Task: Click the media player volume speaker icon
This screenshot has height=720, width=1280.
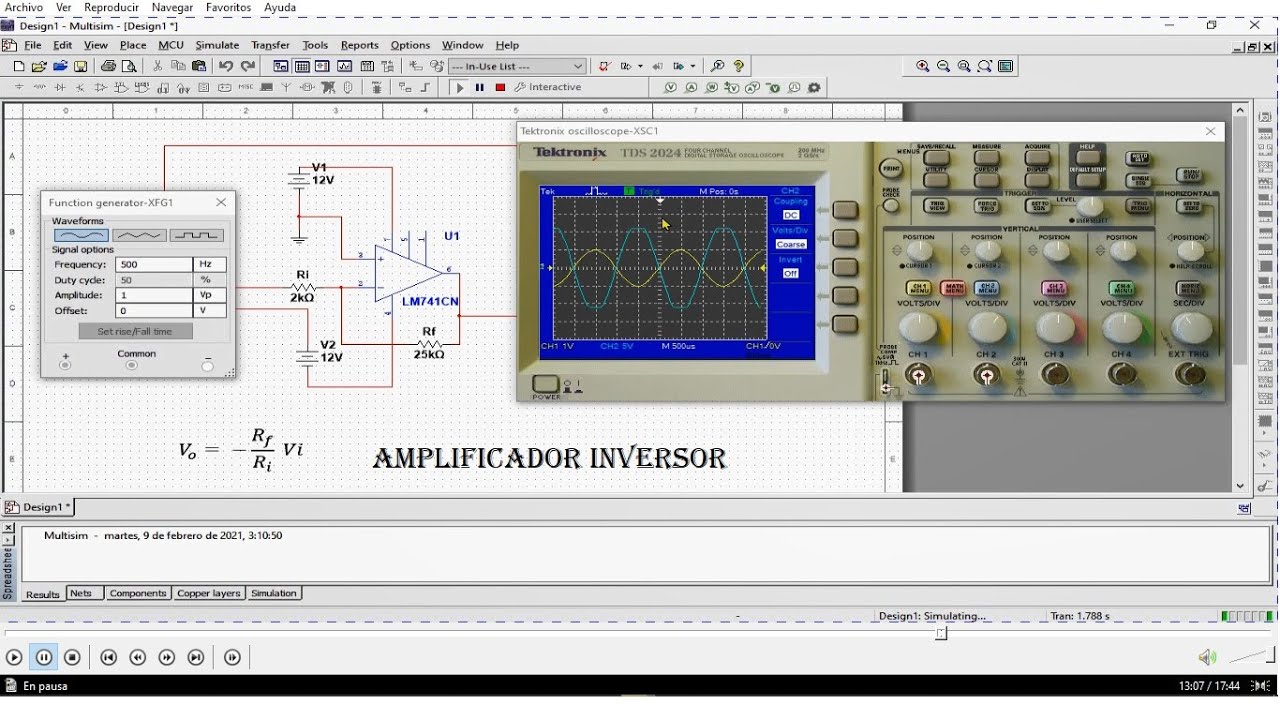Action: click(x=1207, y=657)
